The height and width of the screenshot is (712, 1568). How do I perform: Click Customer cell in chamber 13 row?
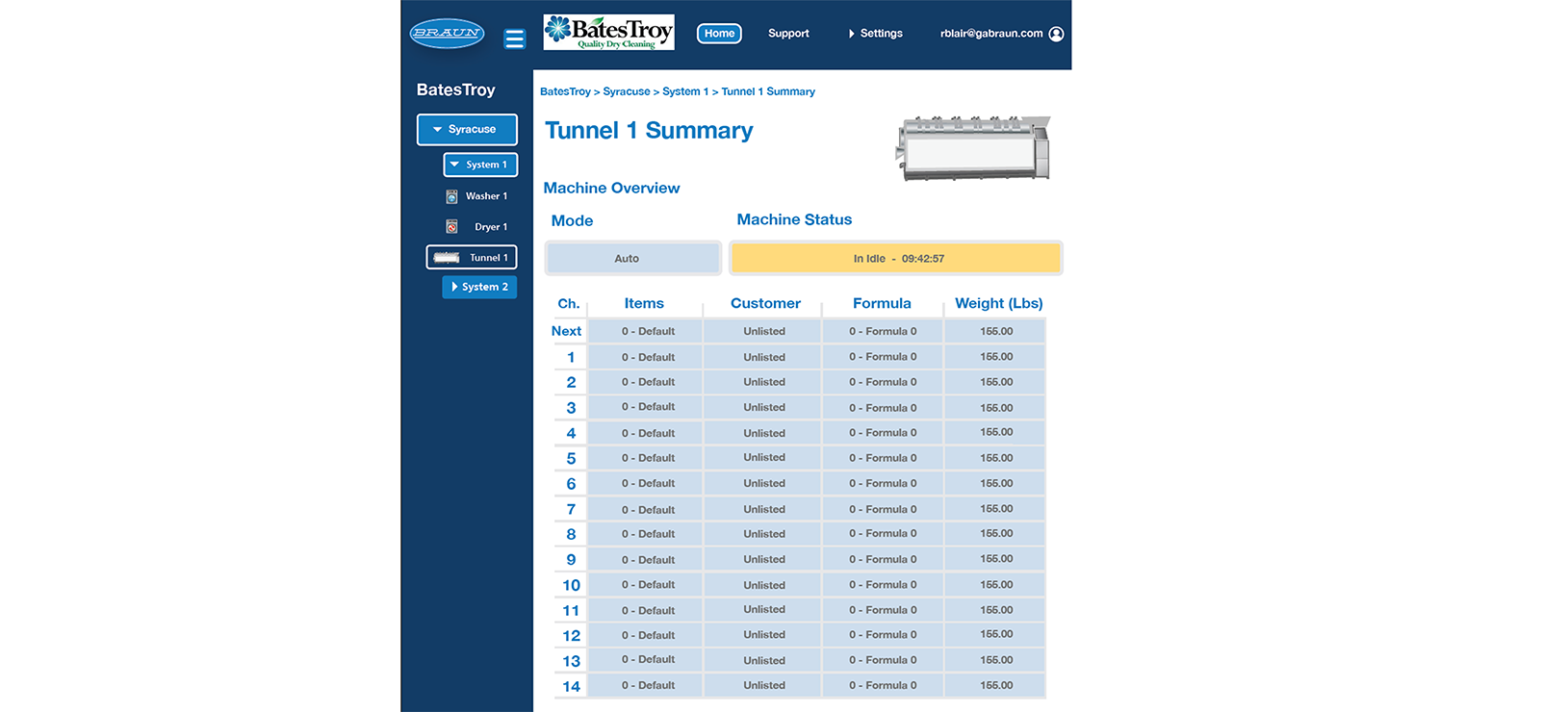[x=763, y=660]
